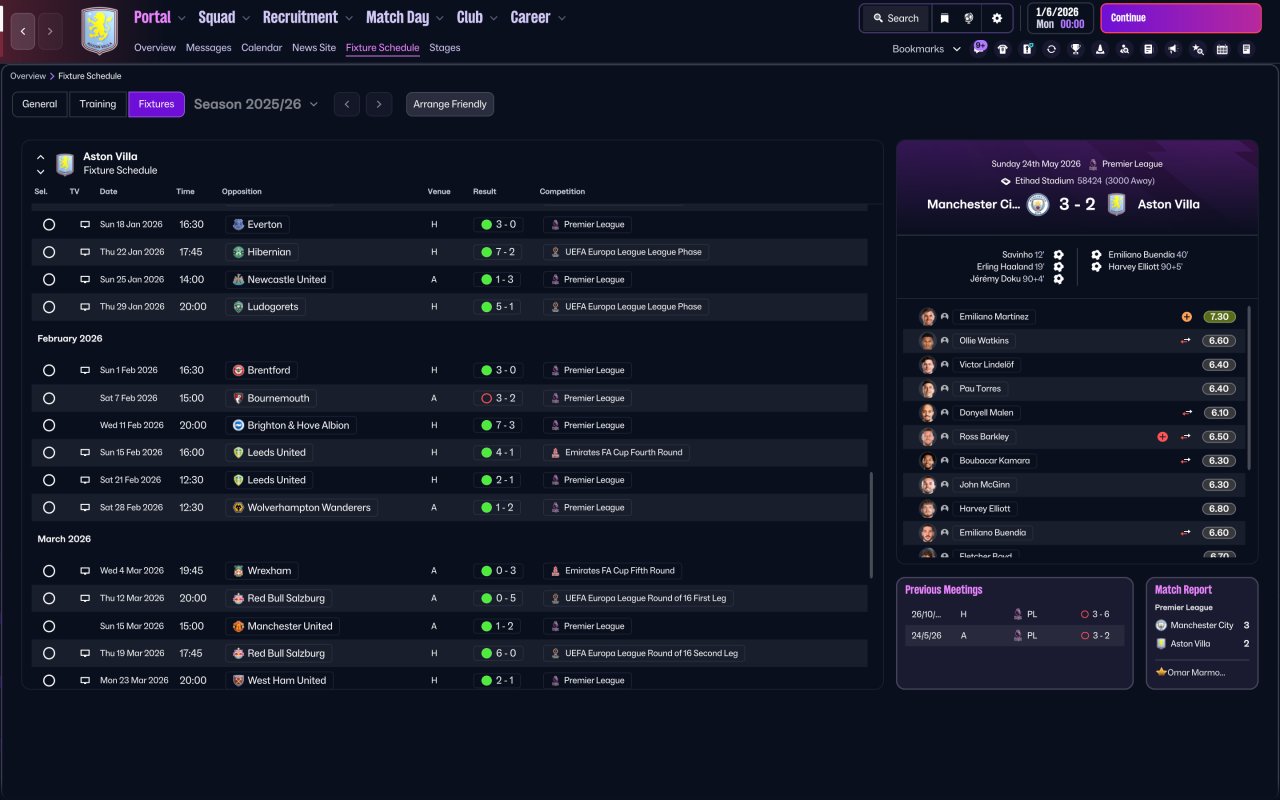Click the Hibernian club badge icon
Image resolution: width=1280 pixels, height=800 pixels.
coord(238,252)
